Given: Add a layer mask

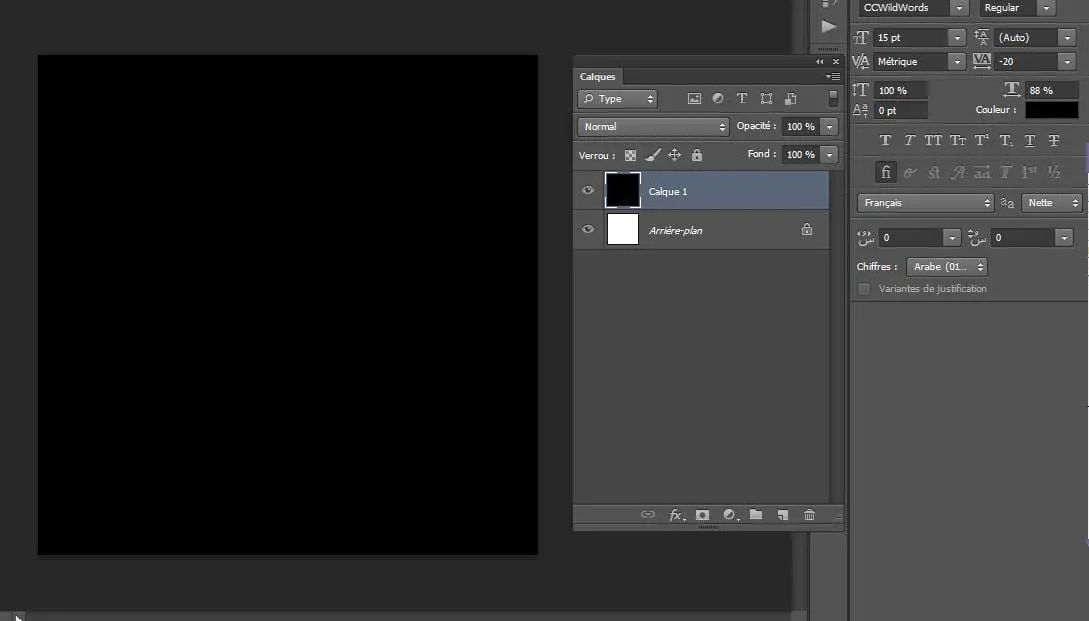Looking at the screenshot, I should (x=702, y=515).
